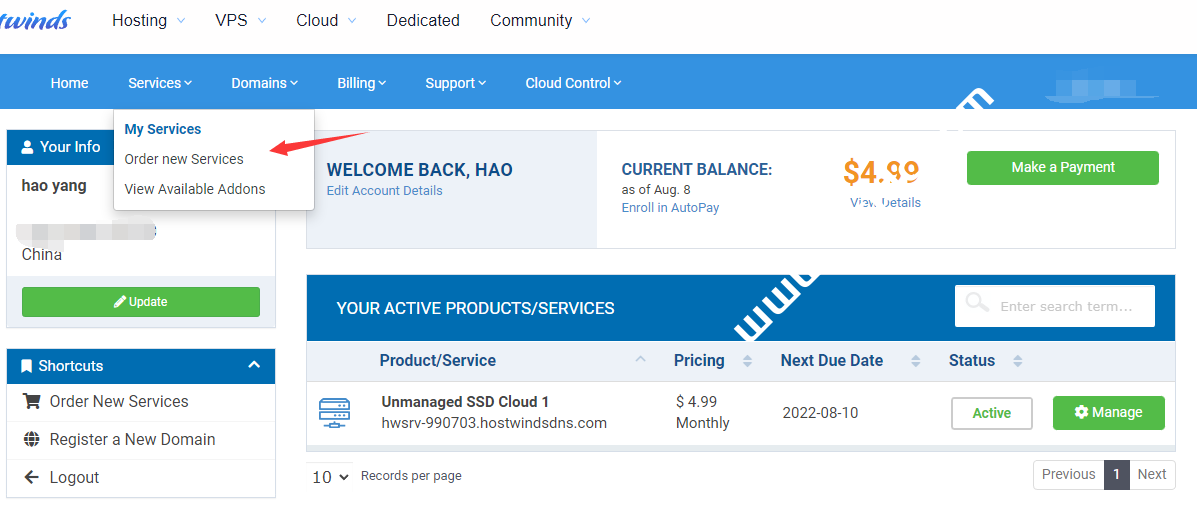
Task: Expand the Cloud Control navigation dropdown
Action: pos(573,83)
